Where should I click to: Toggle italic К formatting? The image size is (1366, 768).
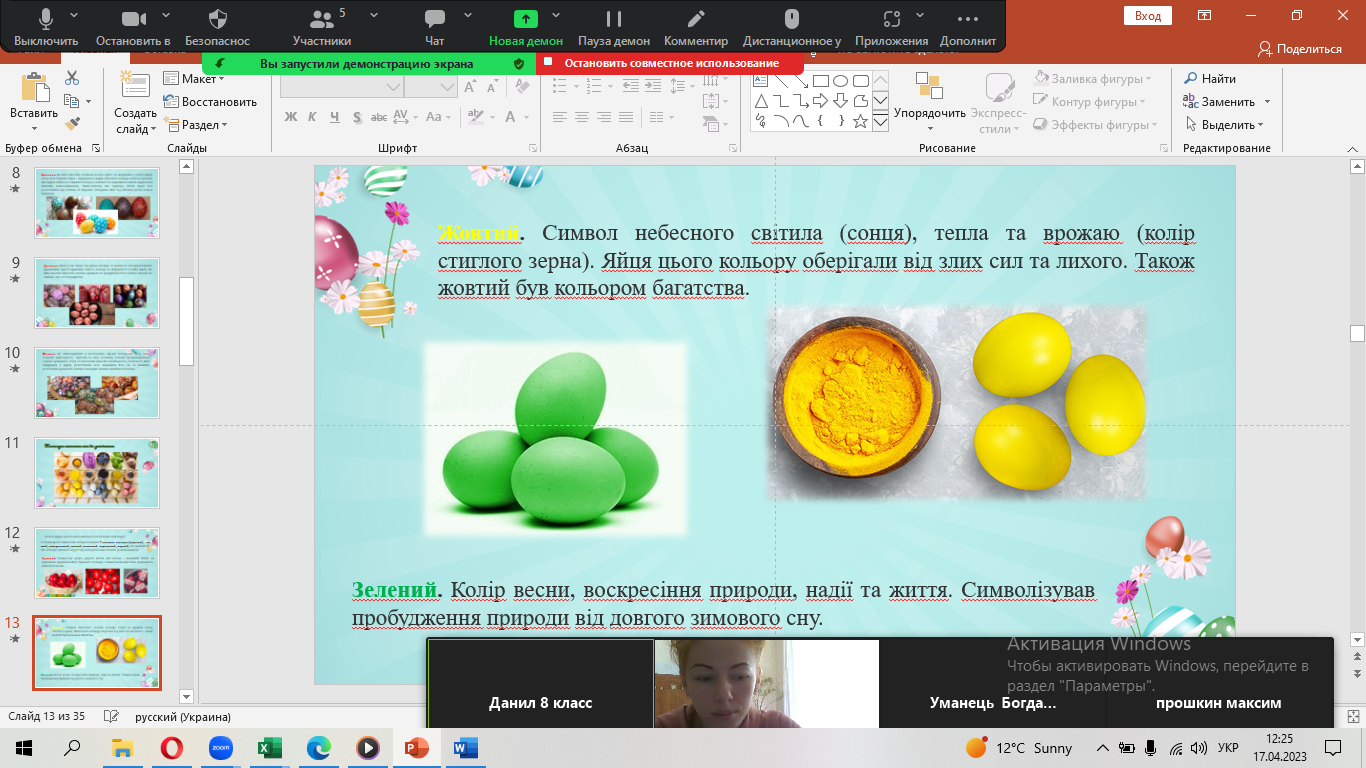pos(312,116)
